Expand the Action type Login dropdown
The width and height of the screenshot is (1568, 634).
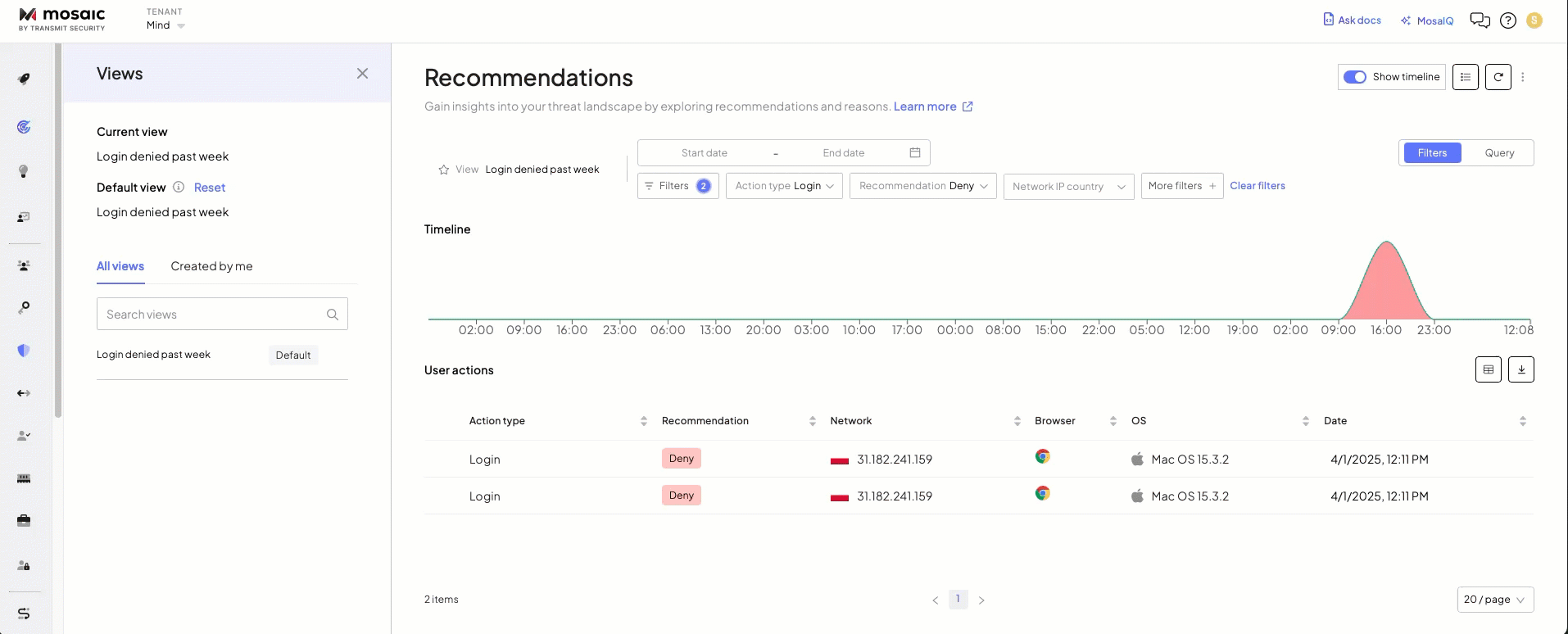click(x=783, y=186)
